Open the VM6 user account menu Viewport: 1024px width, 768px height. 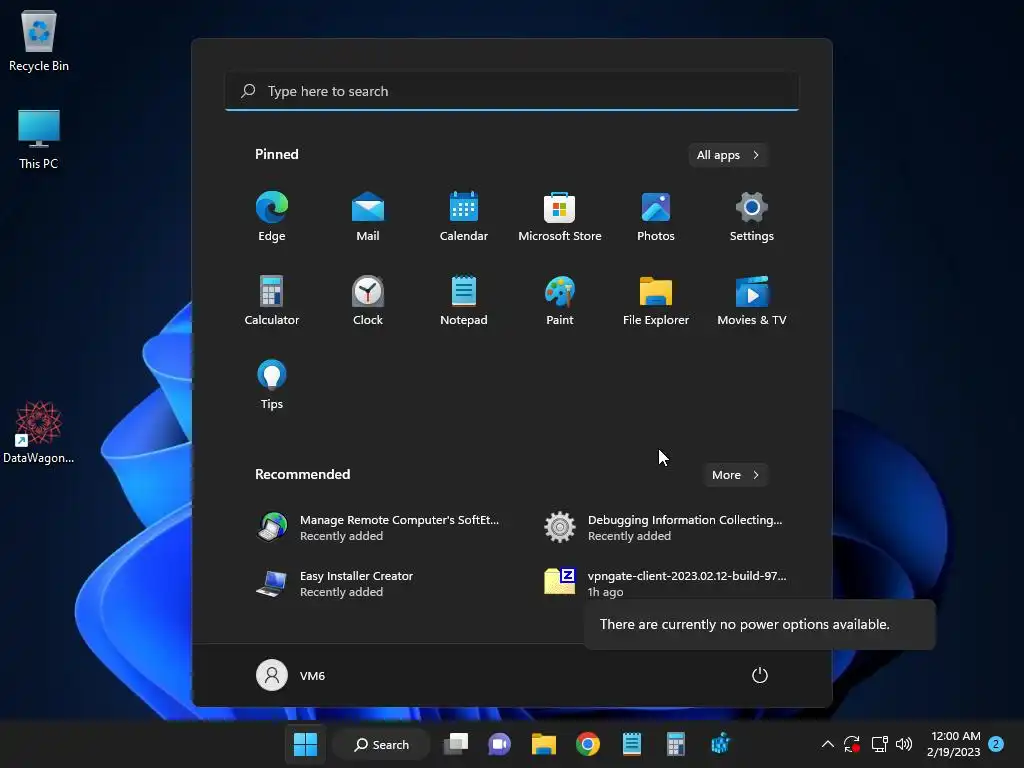coord(291,675)
